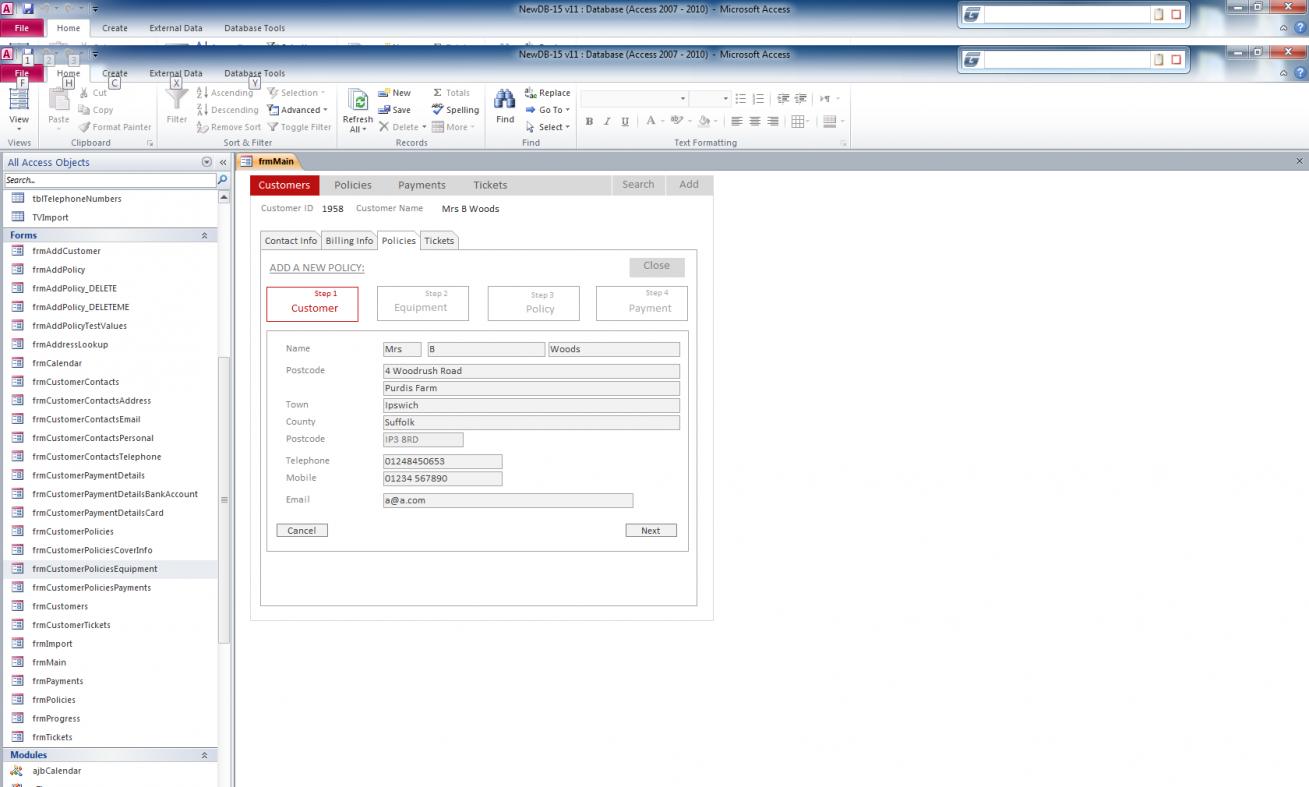Click the numbered list icon in Text Formatting
This screenshot has width=1309, height=787.
coord(759,99)
